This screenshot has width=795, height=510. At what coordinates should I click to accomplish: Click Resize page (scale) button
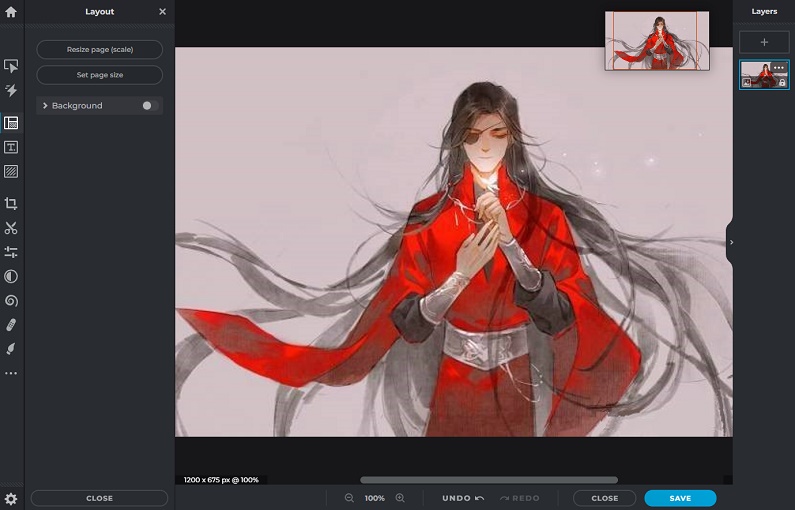[x=99, y=50]
